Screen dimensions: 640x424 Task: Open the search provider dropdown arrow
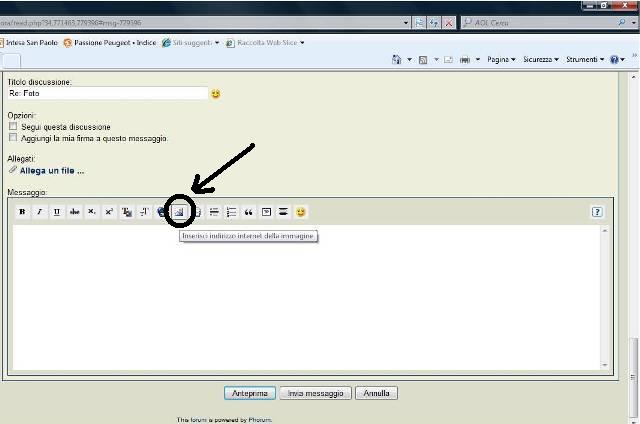click(634, 23)
